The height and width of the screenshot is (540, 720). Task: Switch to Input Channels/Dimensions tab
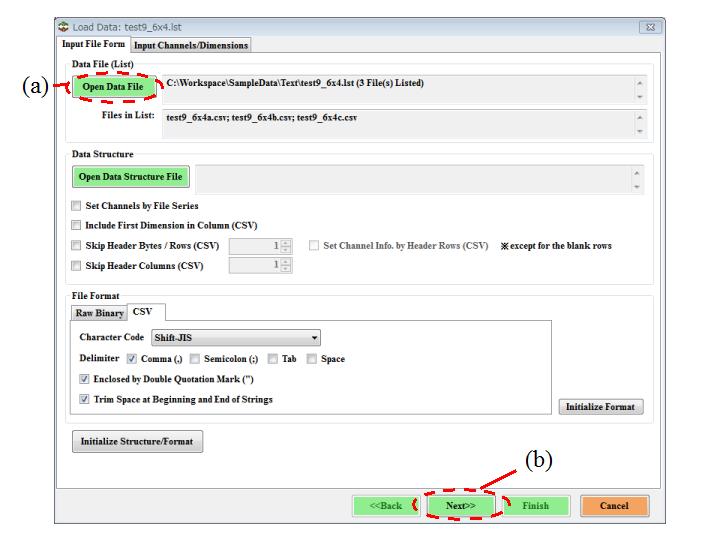click(191, 45)
